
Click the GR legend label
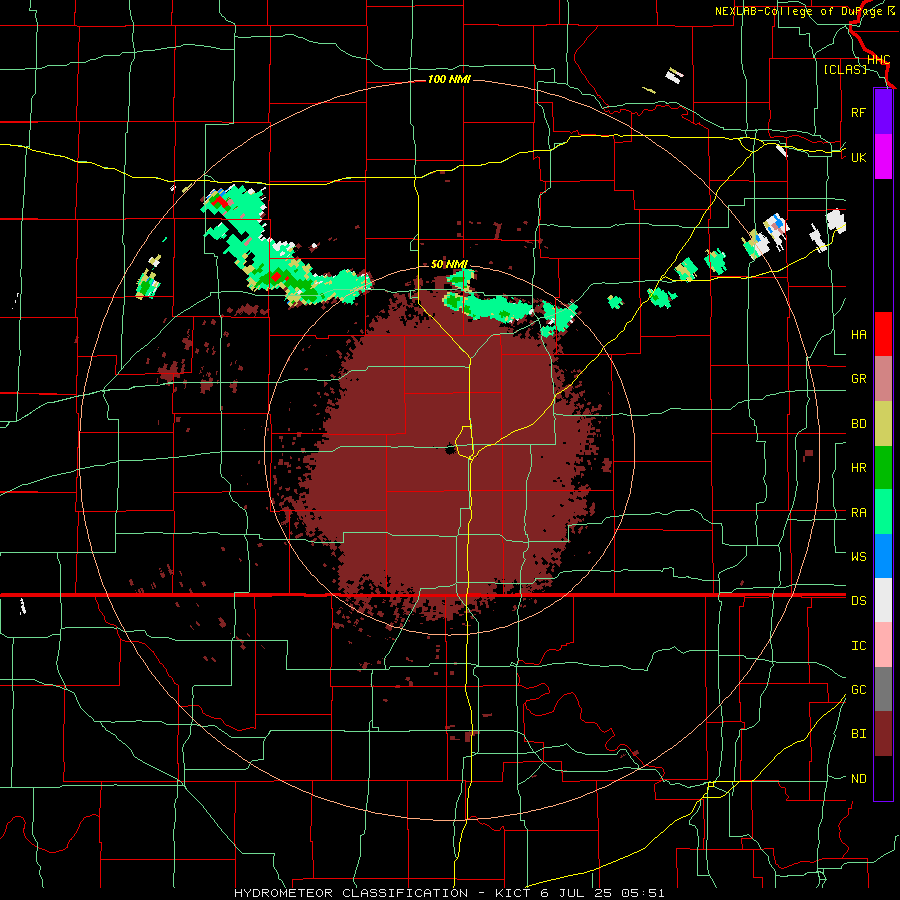click(x=858, y=379)
